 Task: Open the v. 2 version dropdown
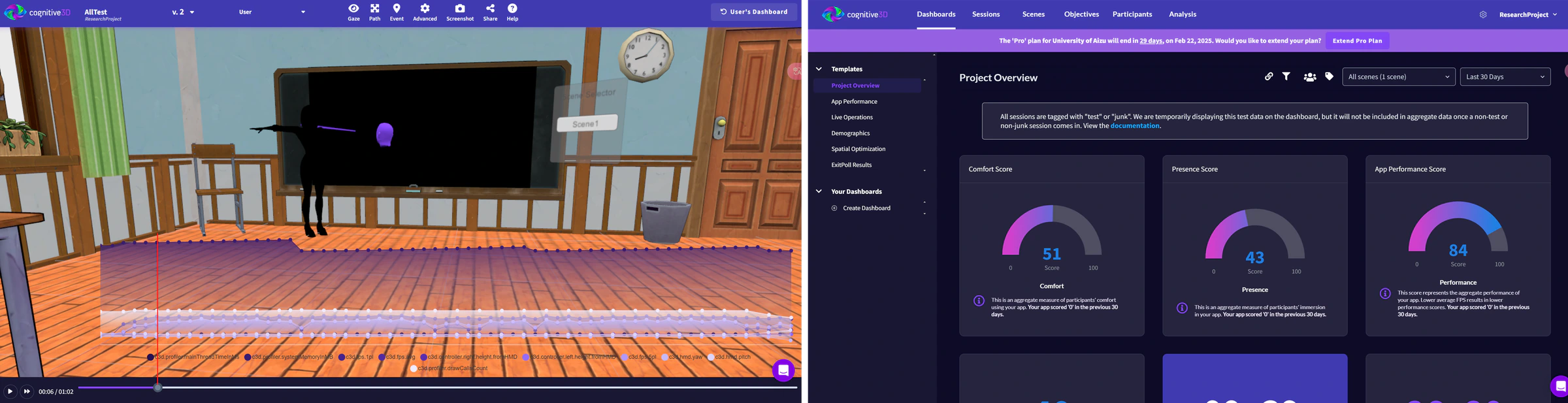(183, 12)
